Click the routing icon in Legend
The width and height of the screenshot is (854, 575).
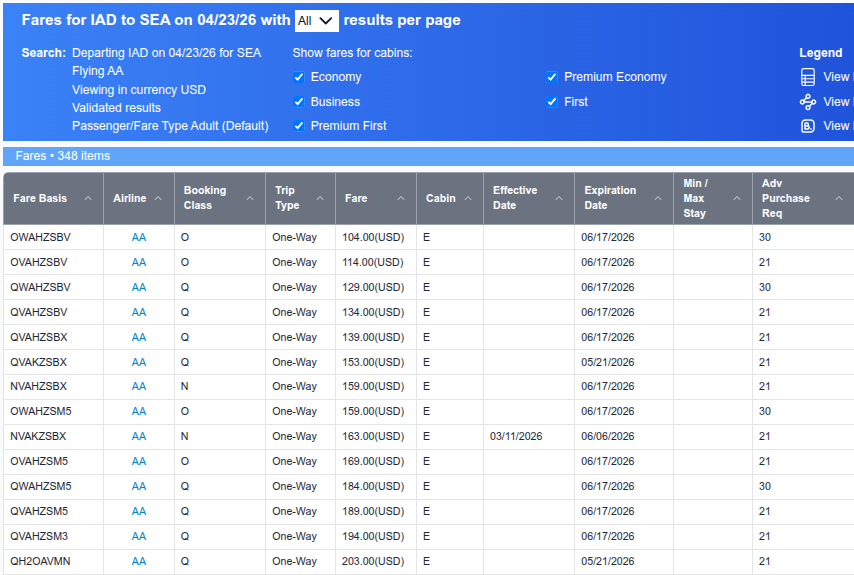pyautogui.click(x=808, y=102)
